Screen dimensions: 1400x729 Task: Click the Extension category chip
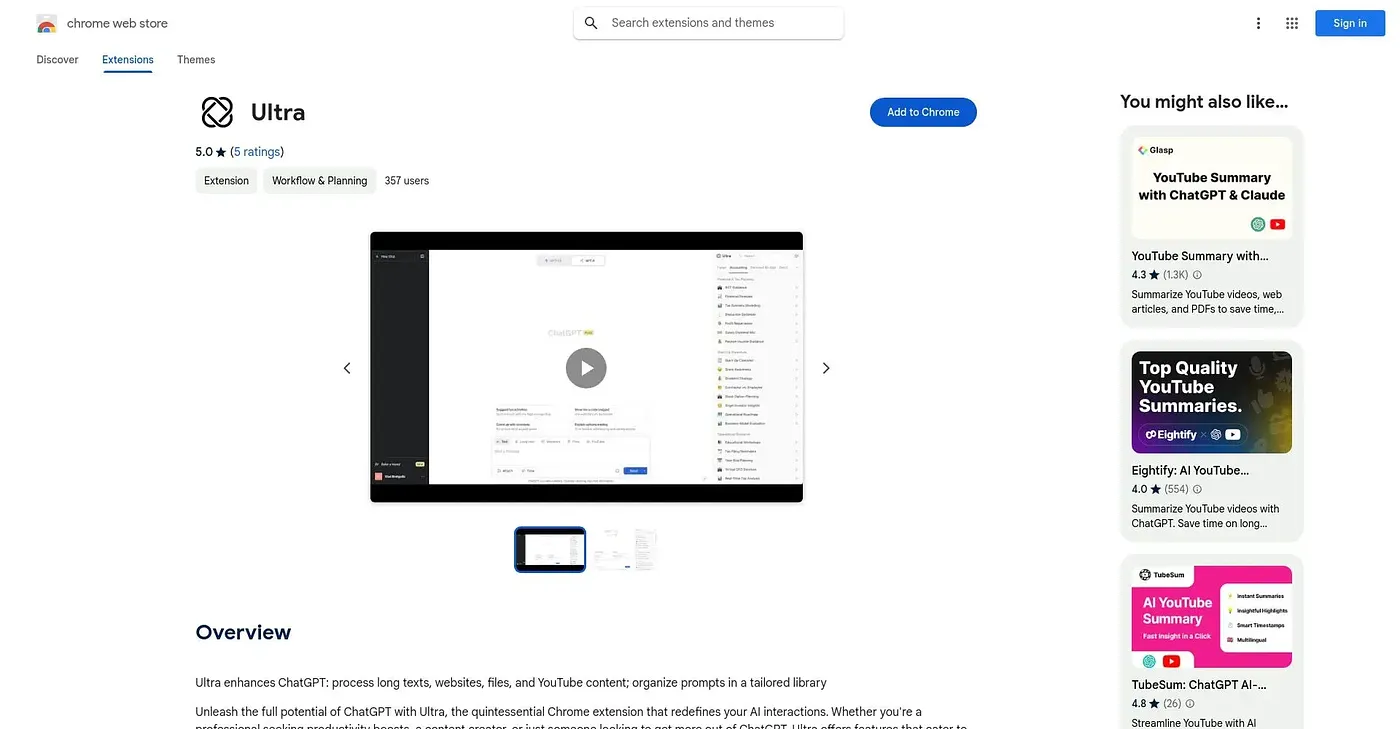pos(226,181)
